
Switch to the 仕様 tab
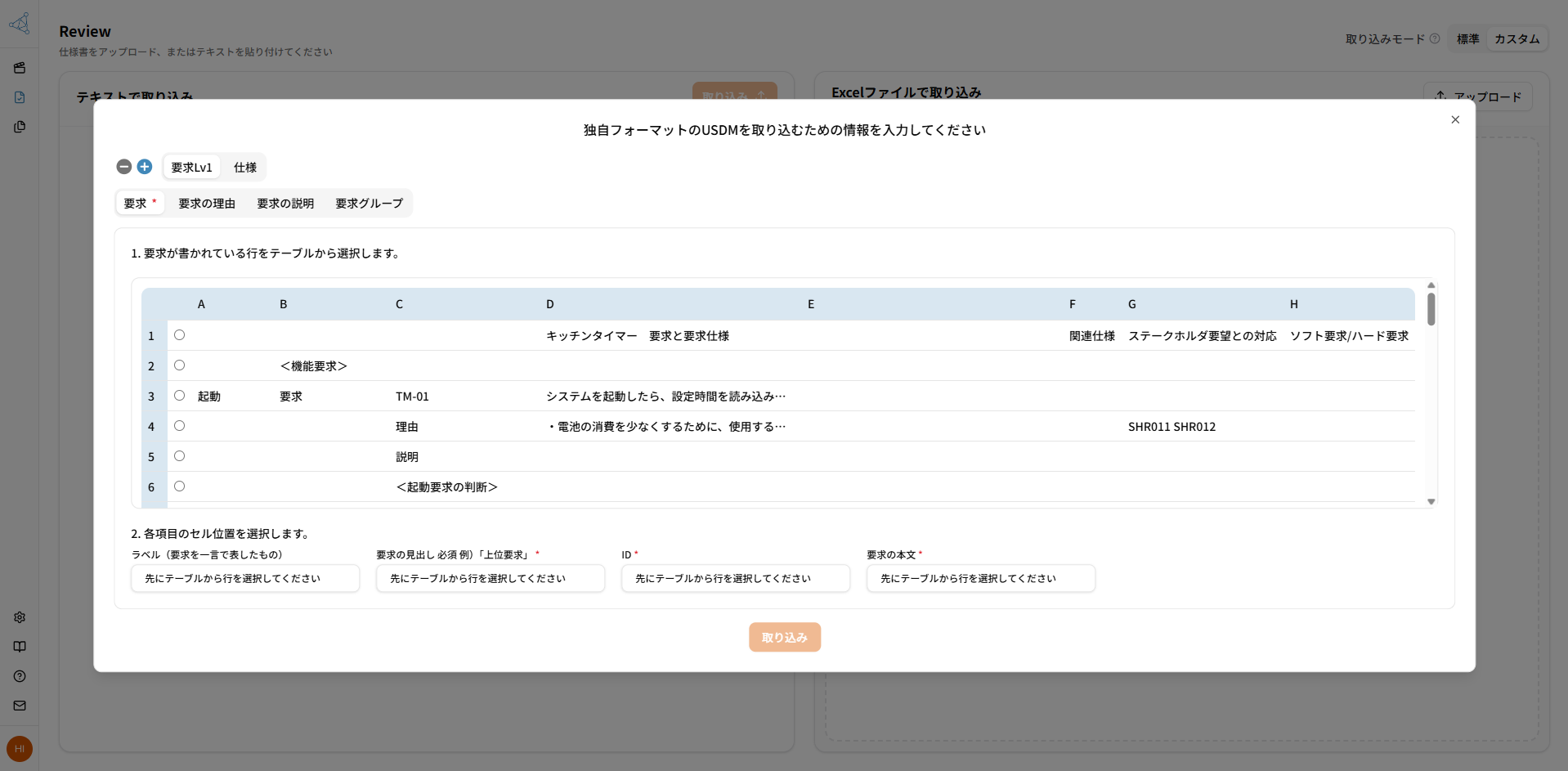pyautogui.click(x=244, y=167)
